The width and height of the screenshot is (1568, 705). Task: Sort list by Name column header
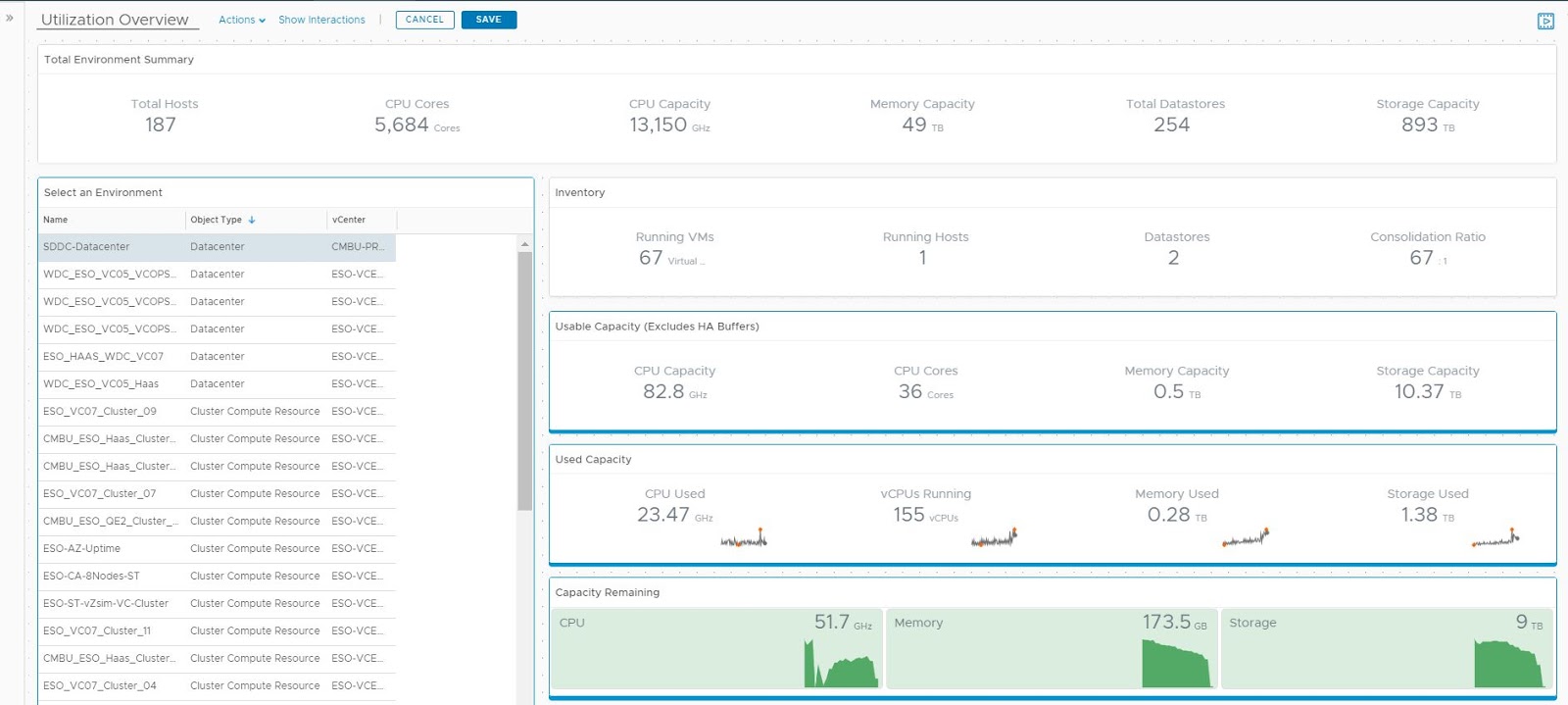(x=56, y=220)
